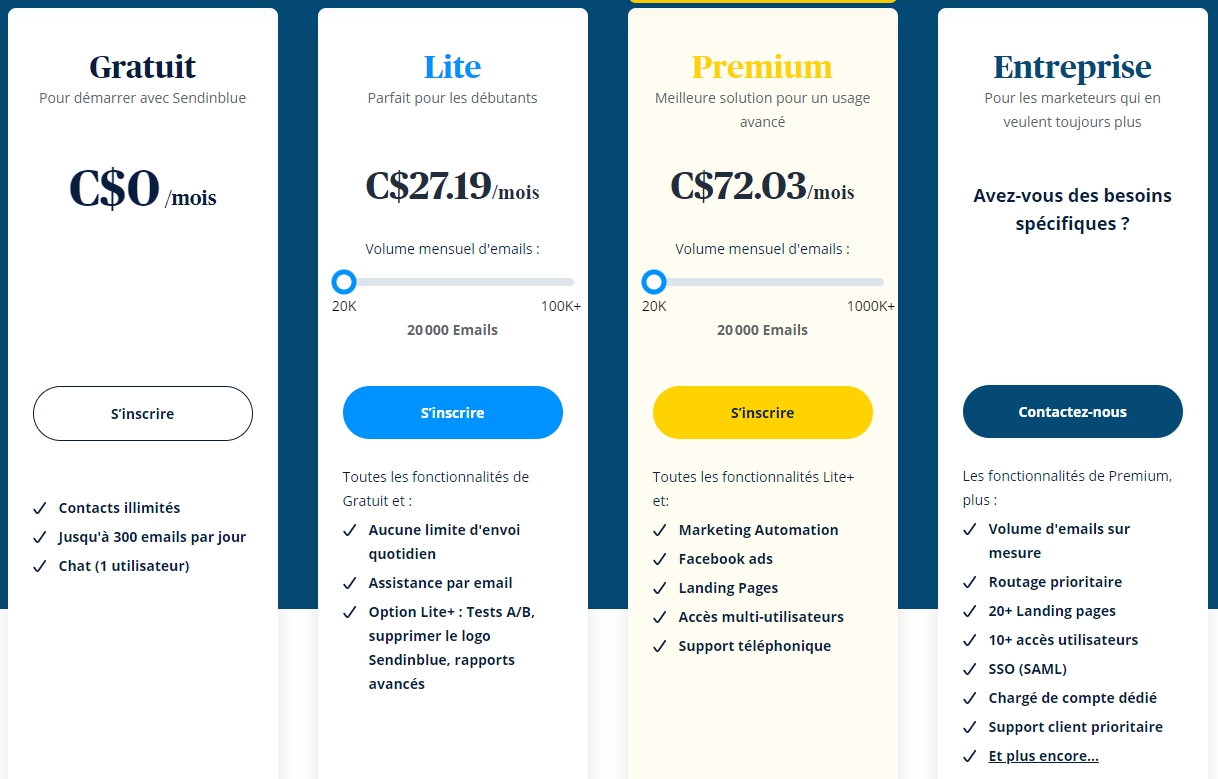
Task: Click the Entreprise plan title
Action: [1072, 67]
